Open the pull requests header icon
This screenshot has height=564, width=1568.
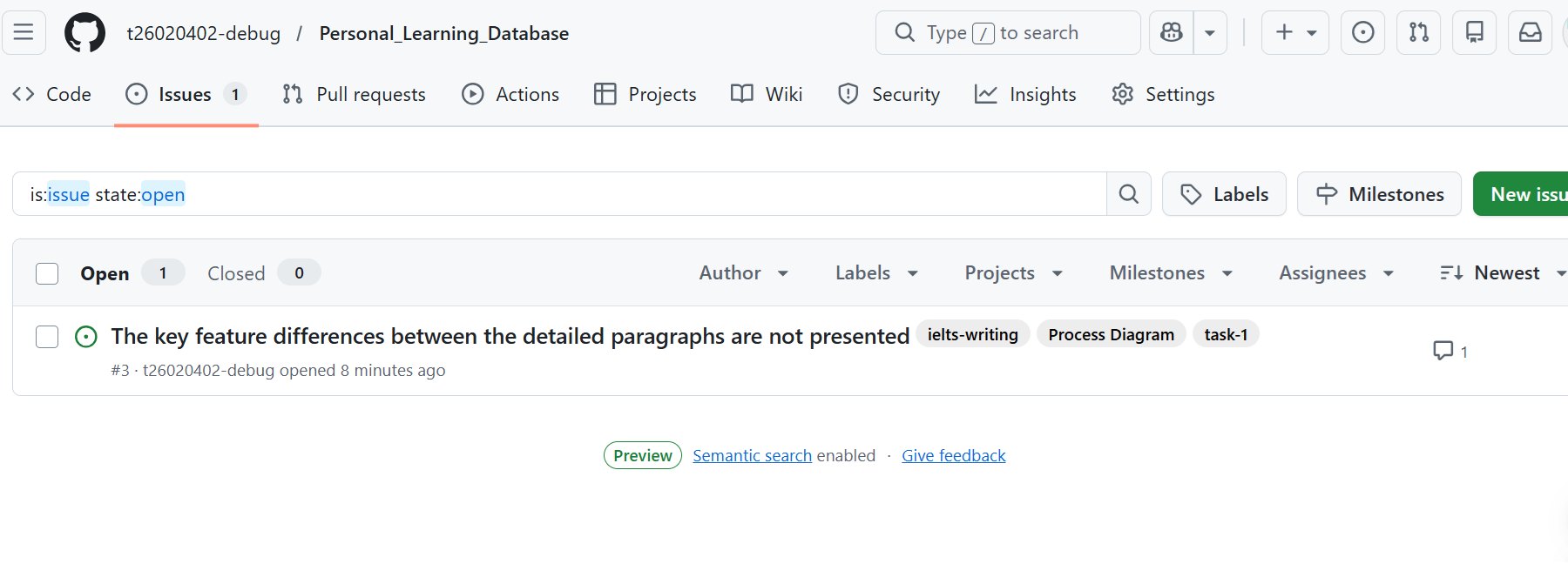click(x=1418, y=33)
